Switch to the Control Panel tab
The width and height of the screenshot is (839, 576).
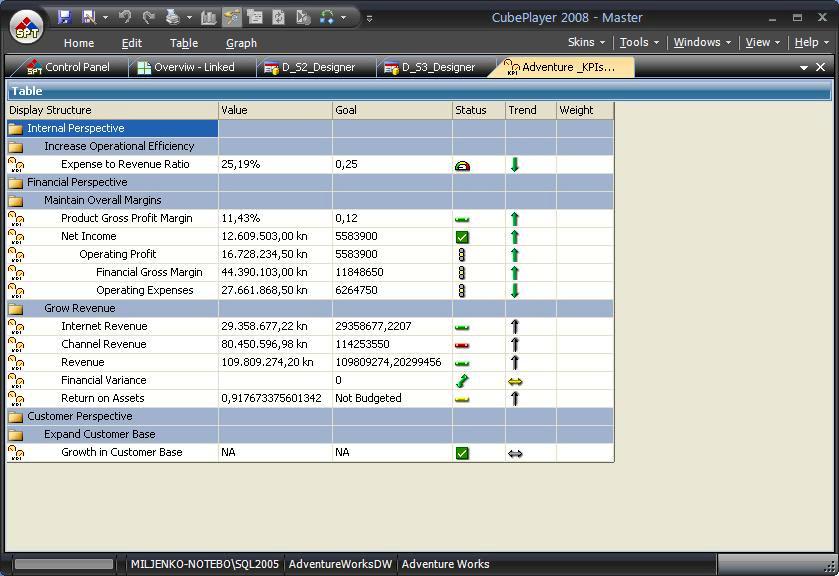tap(68, 67)
